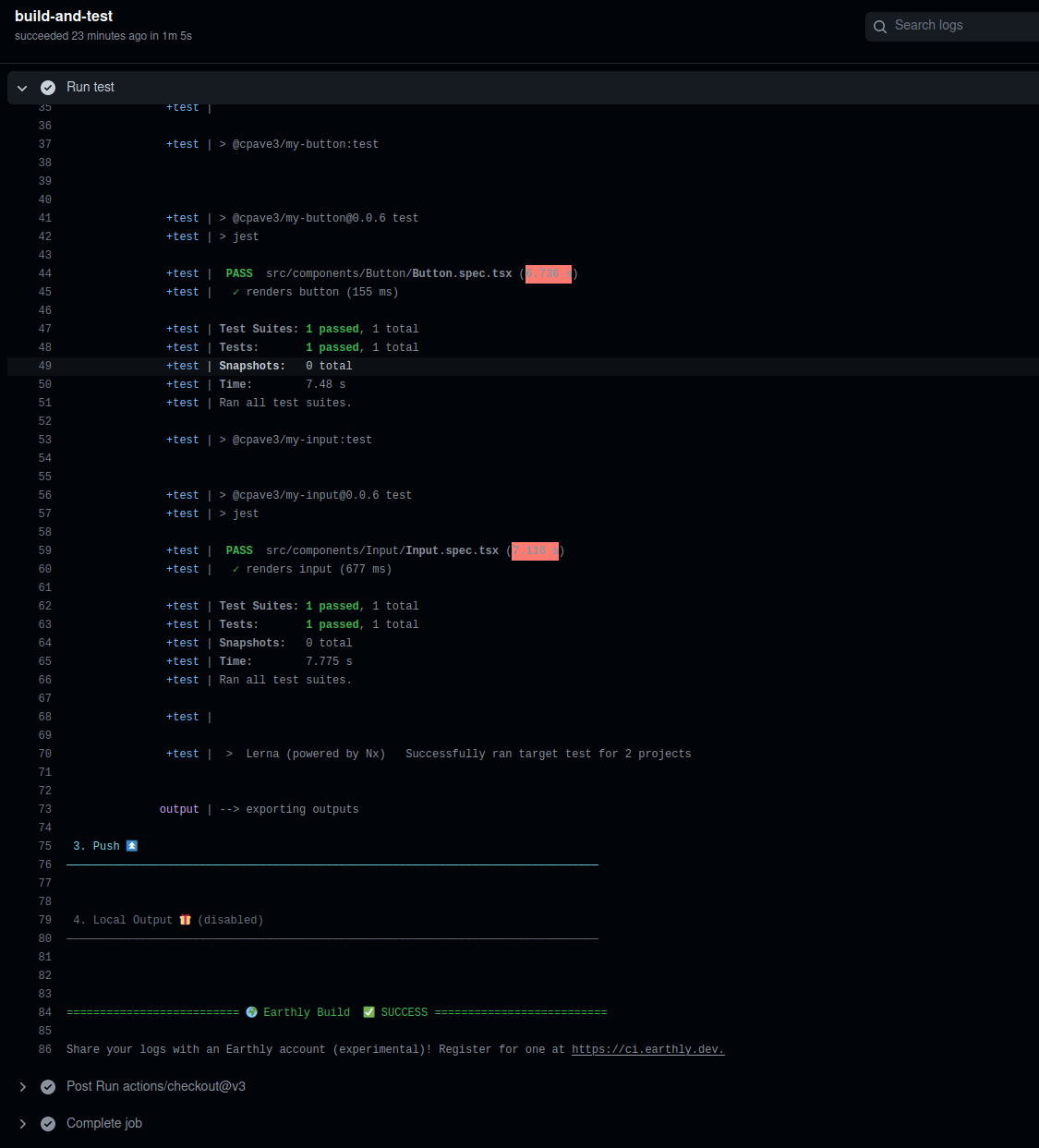Collapse the Run test step chevron
1039x1148 pixels.
22,88
